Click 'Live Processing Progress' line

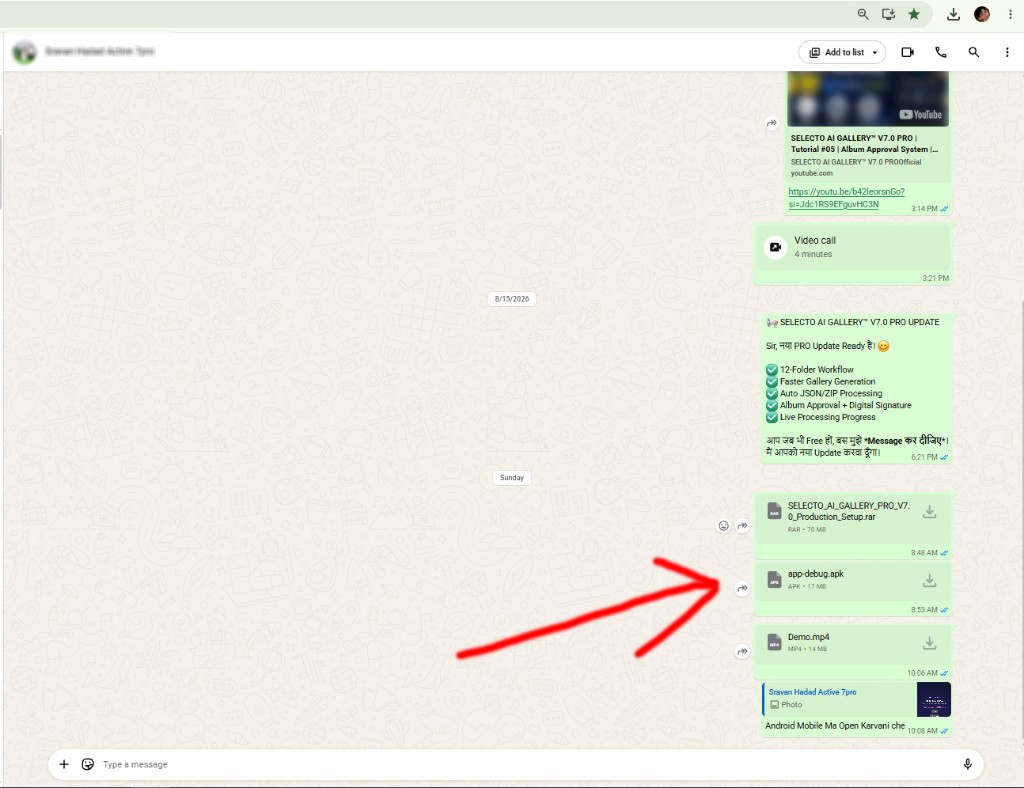pyautogui.click(x=827, y=417)
